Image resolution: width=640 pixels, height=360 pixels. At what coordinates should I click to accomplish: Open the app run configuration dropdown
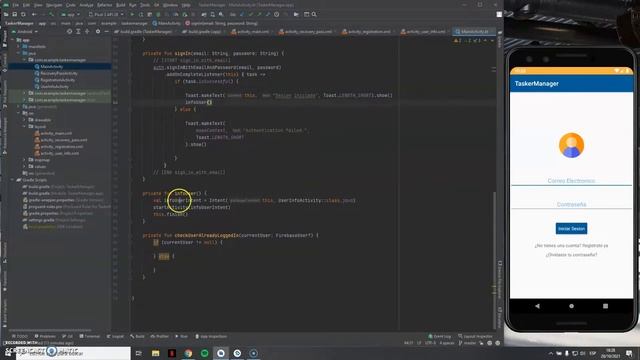pos(70,14)
